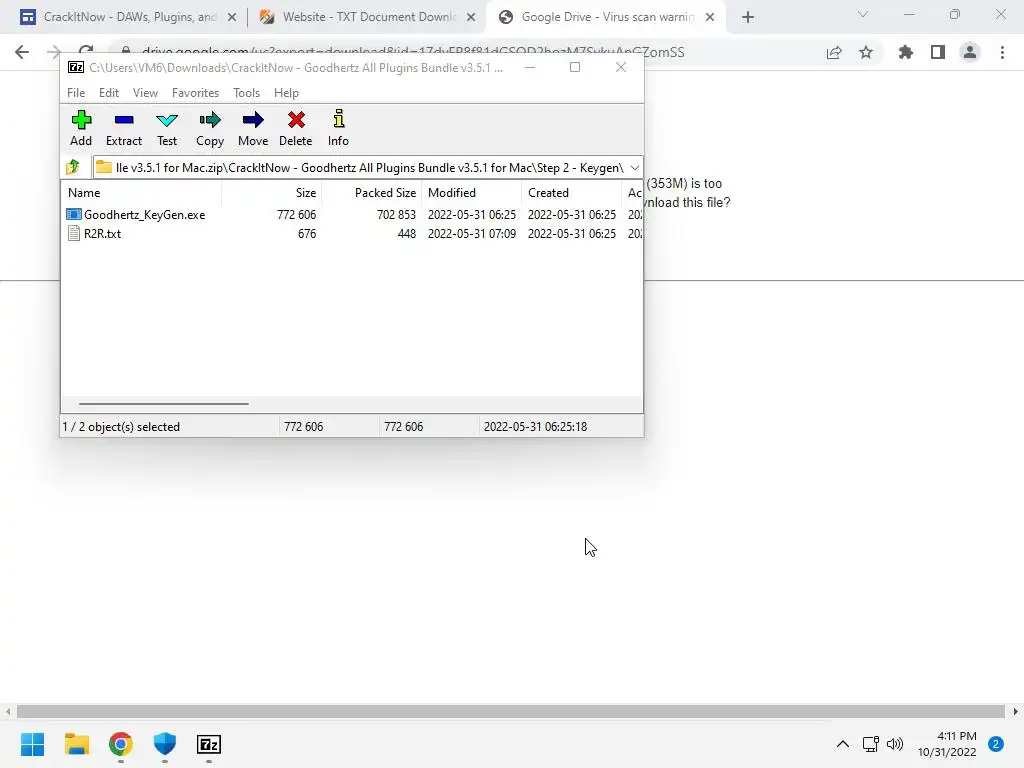Click the 772 606 size of Goodhertz_KeyGen.exe
Screen dimensions: 1024x768
tap(296, 214)
